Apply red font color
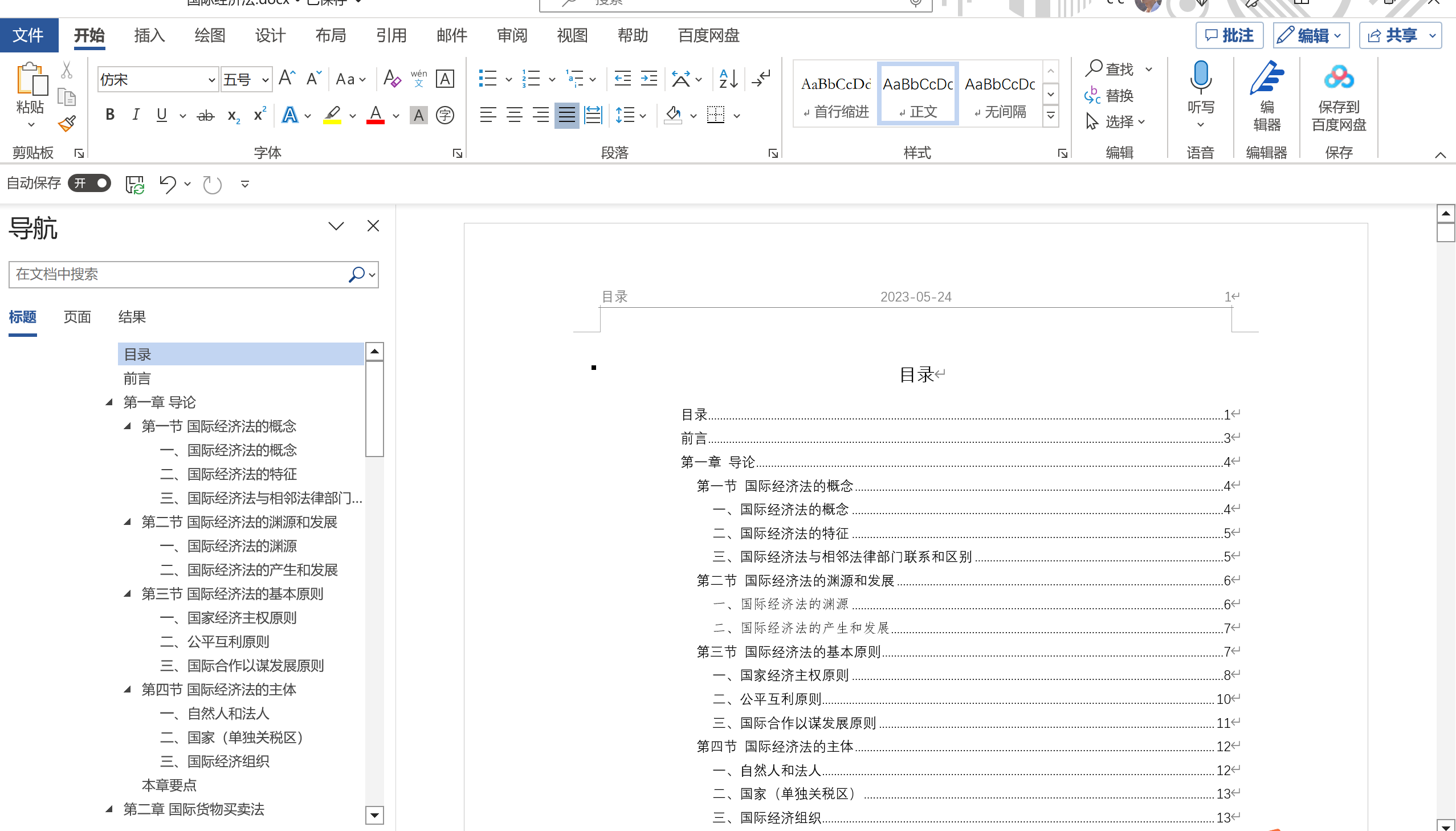Image resolution: width=1456 pixels, height=831 pixels. coord(376,115)
